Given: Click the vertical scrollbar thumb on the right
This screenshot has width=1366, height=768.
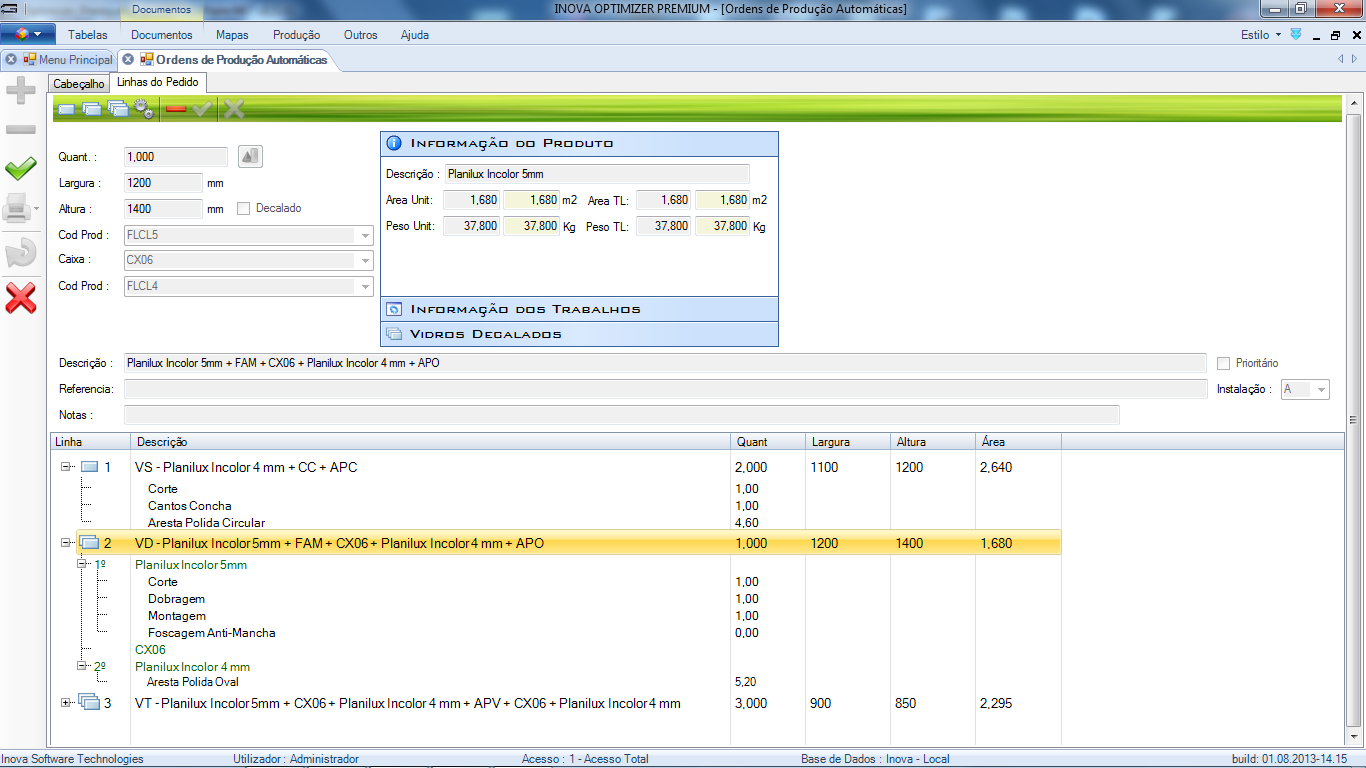Looking at the screenshot, I should pyautogui.click(x=1354, y=418).
